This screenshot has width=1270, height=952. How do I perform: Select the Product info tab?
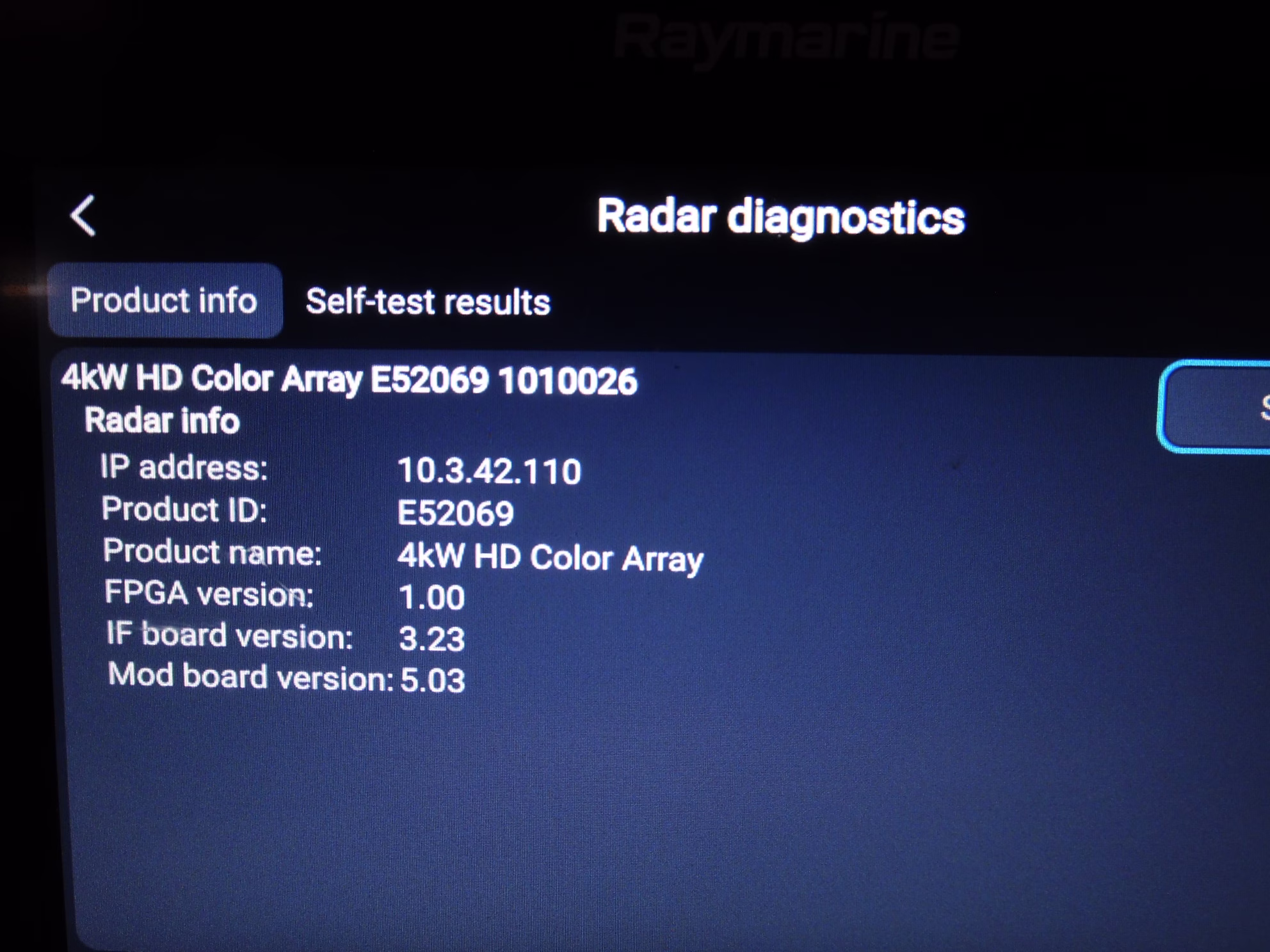click(165, 300)
